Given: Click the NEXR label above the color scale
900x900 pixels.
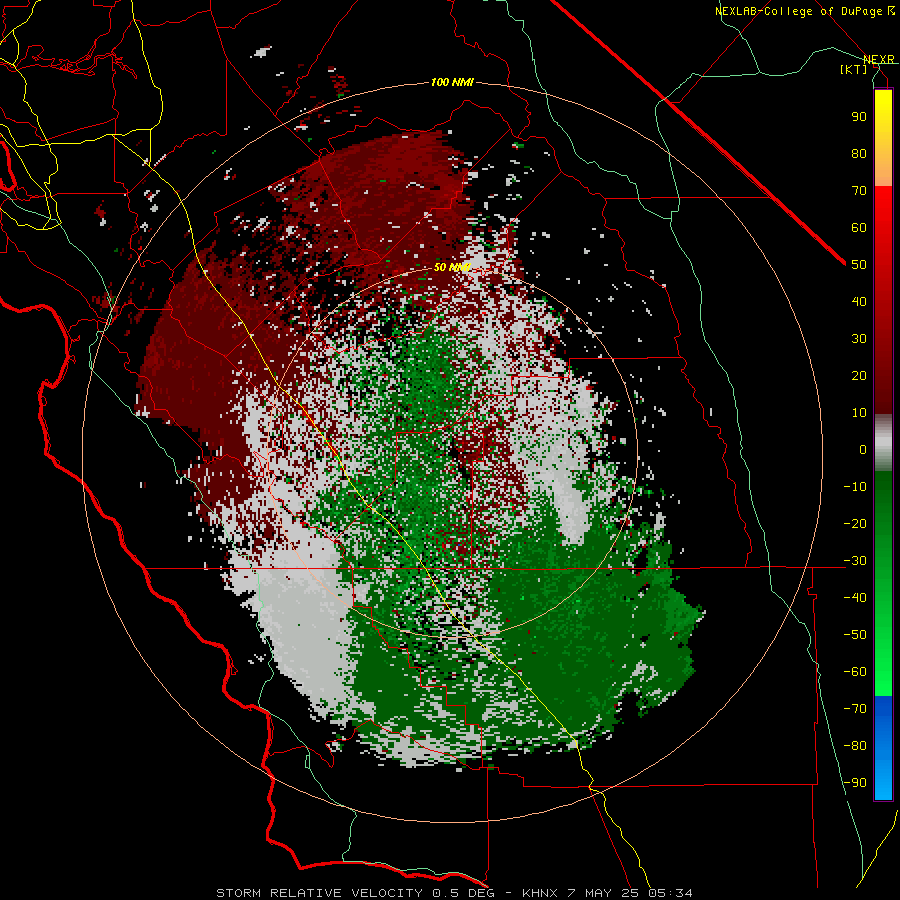Looking at the screenshot, I should (879, 59).
